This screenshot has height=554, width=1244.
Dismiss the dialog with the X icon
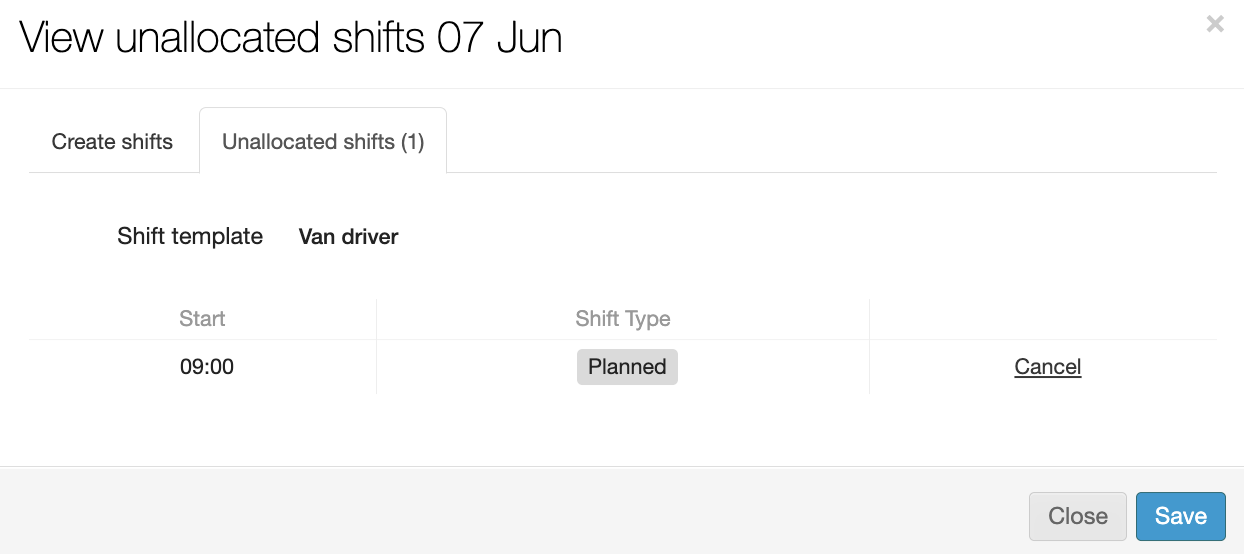[x=1215, y=24]
